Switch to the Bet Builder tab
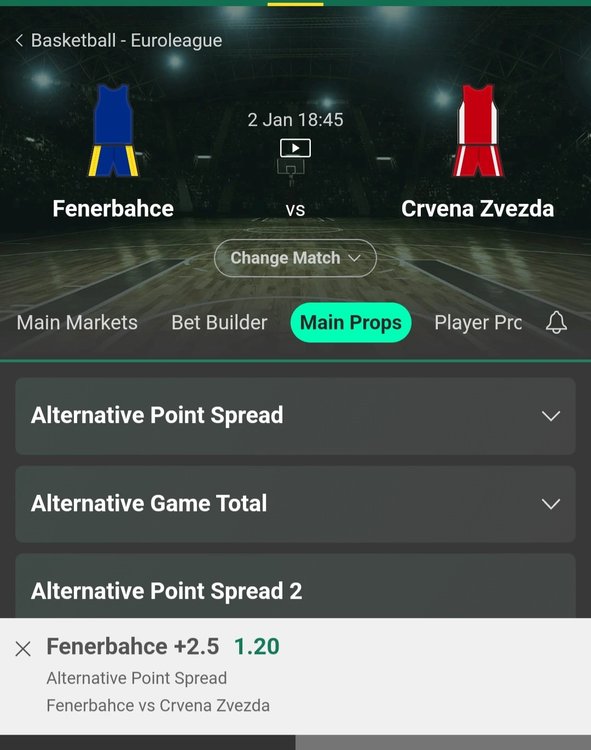The width and height of the screenshot is (591, 750). click(x=219, y=322)
